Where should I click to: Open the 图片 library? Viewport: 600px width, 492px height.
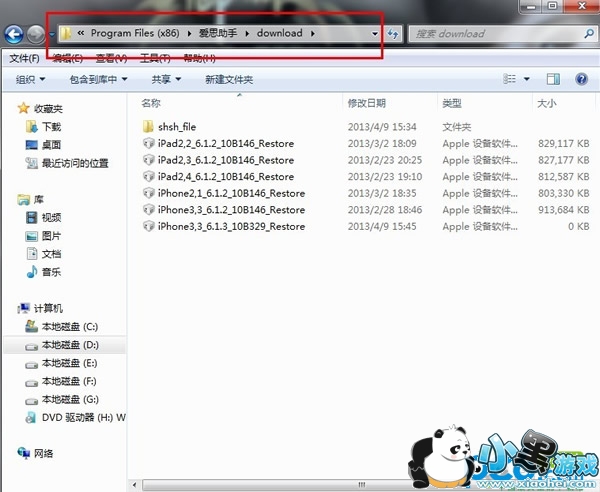(51, 236)
